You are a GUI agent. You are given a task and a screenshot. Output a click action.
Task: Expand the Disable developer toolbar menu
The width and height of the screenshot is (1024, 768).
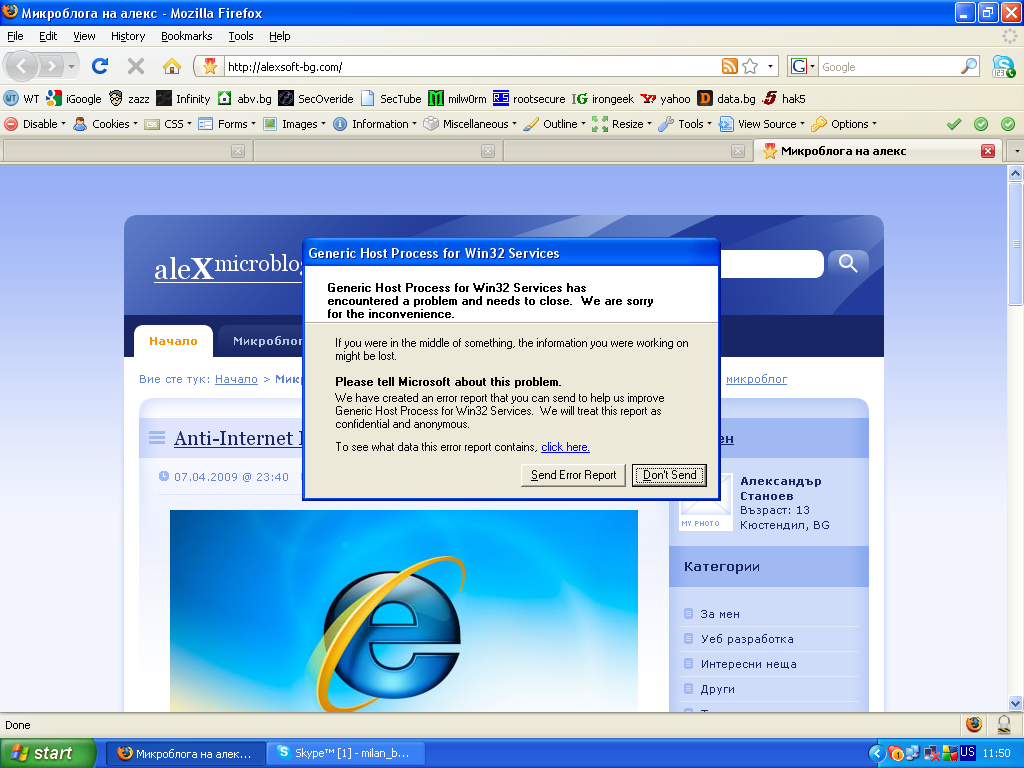click(35, 124)
